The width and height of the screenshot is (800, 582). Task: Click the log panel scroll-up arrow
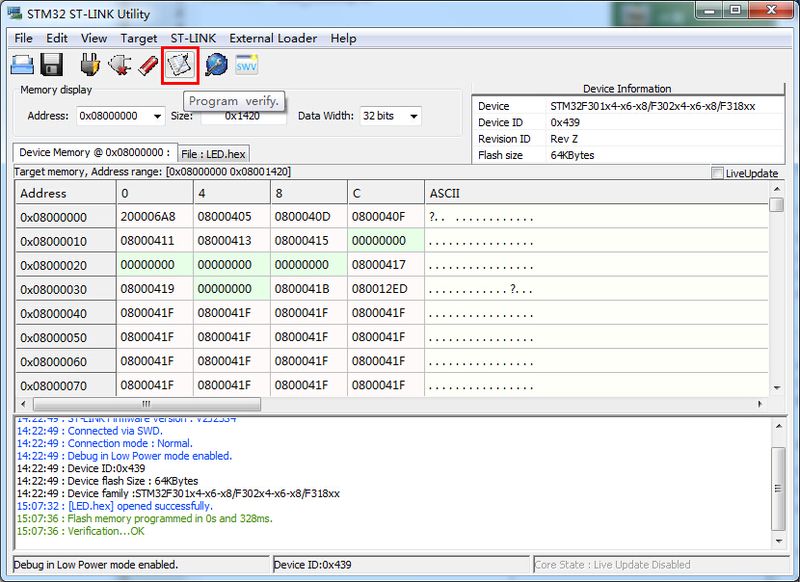point(778,426)
